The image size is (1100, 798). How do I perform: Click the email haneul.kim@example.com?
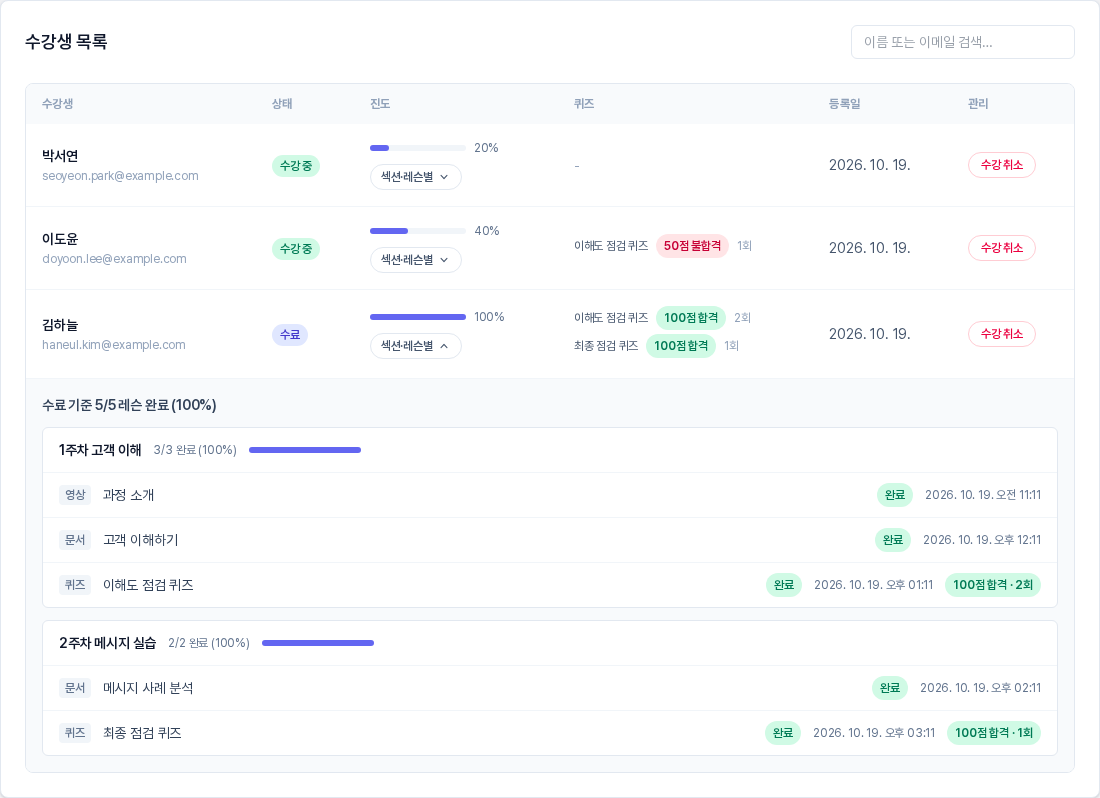tap(114, 345)
